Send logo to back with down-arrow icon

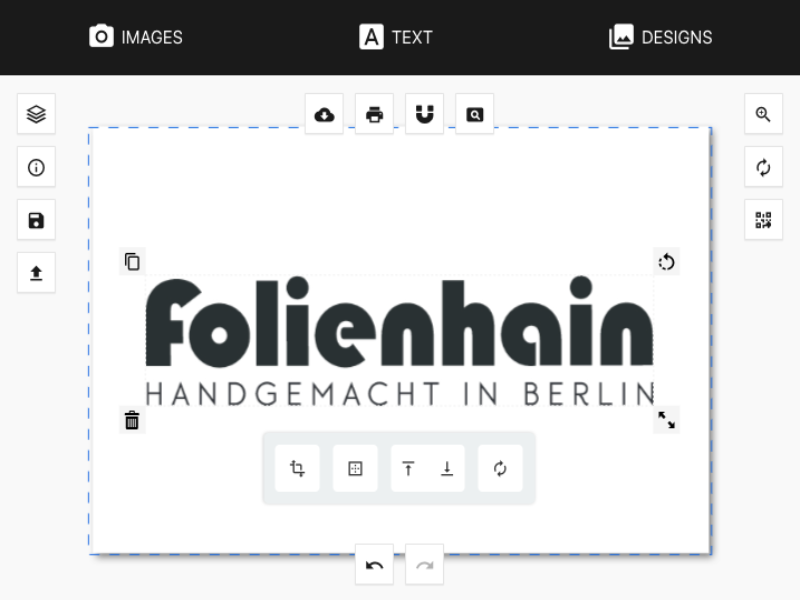447,468
